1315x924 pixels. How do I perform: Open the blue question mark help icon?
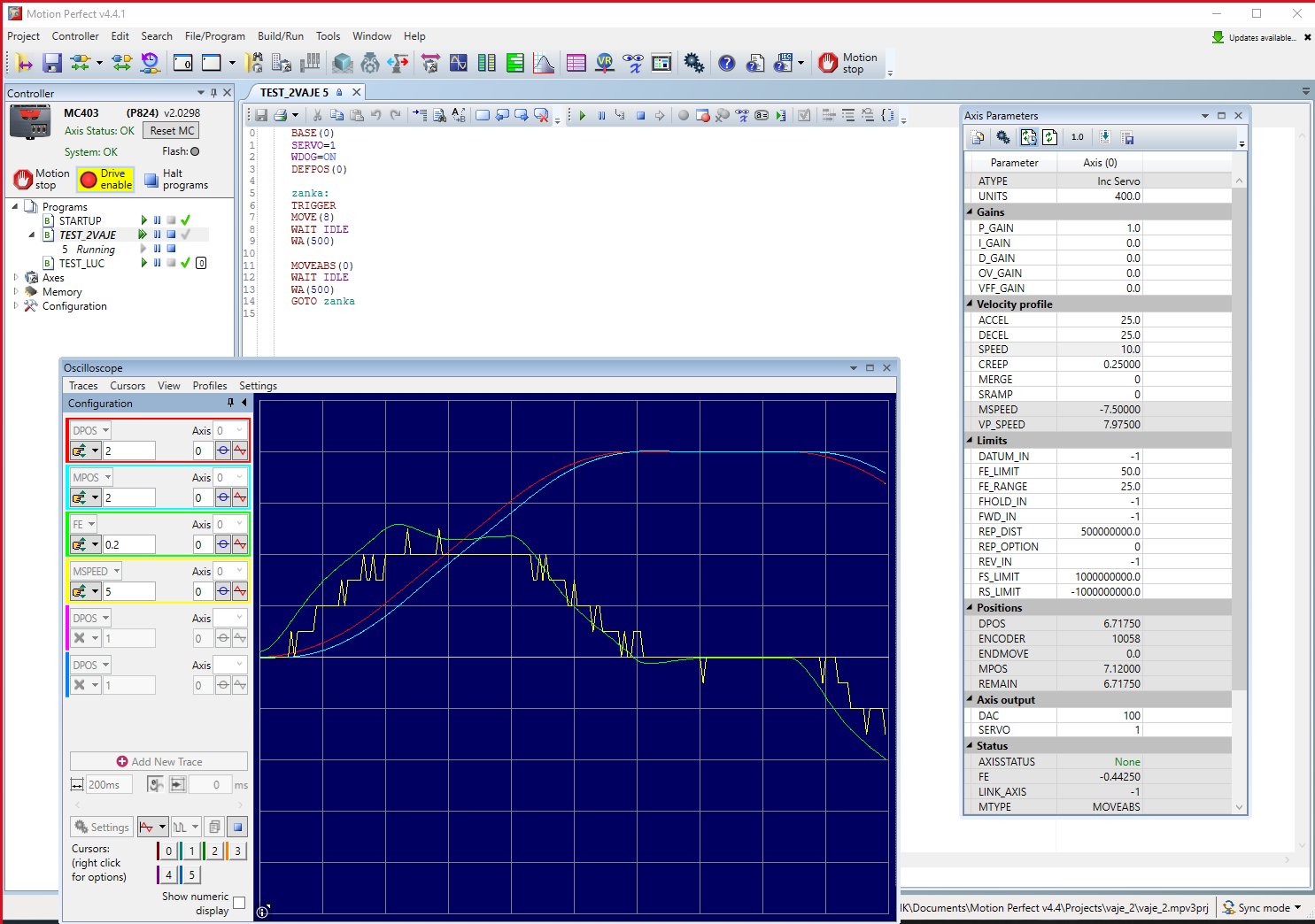click(726, 63)
